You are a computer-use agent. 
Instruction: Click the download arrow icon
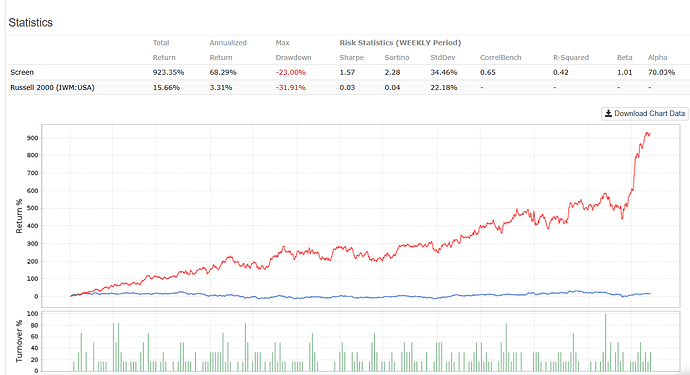(608, 114)
